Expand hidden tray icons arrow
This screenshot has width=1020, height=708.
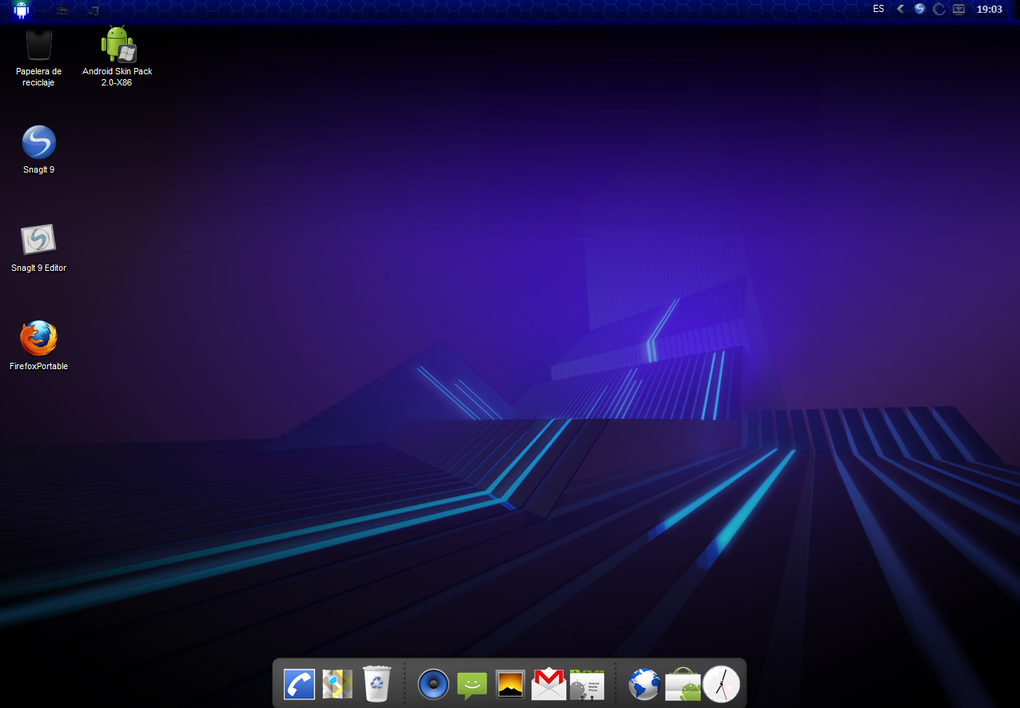coord(900,9)
